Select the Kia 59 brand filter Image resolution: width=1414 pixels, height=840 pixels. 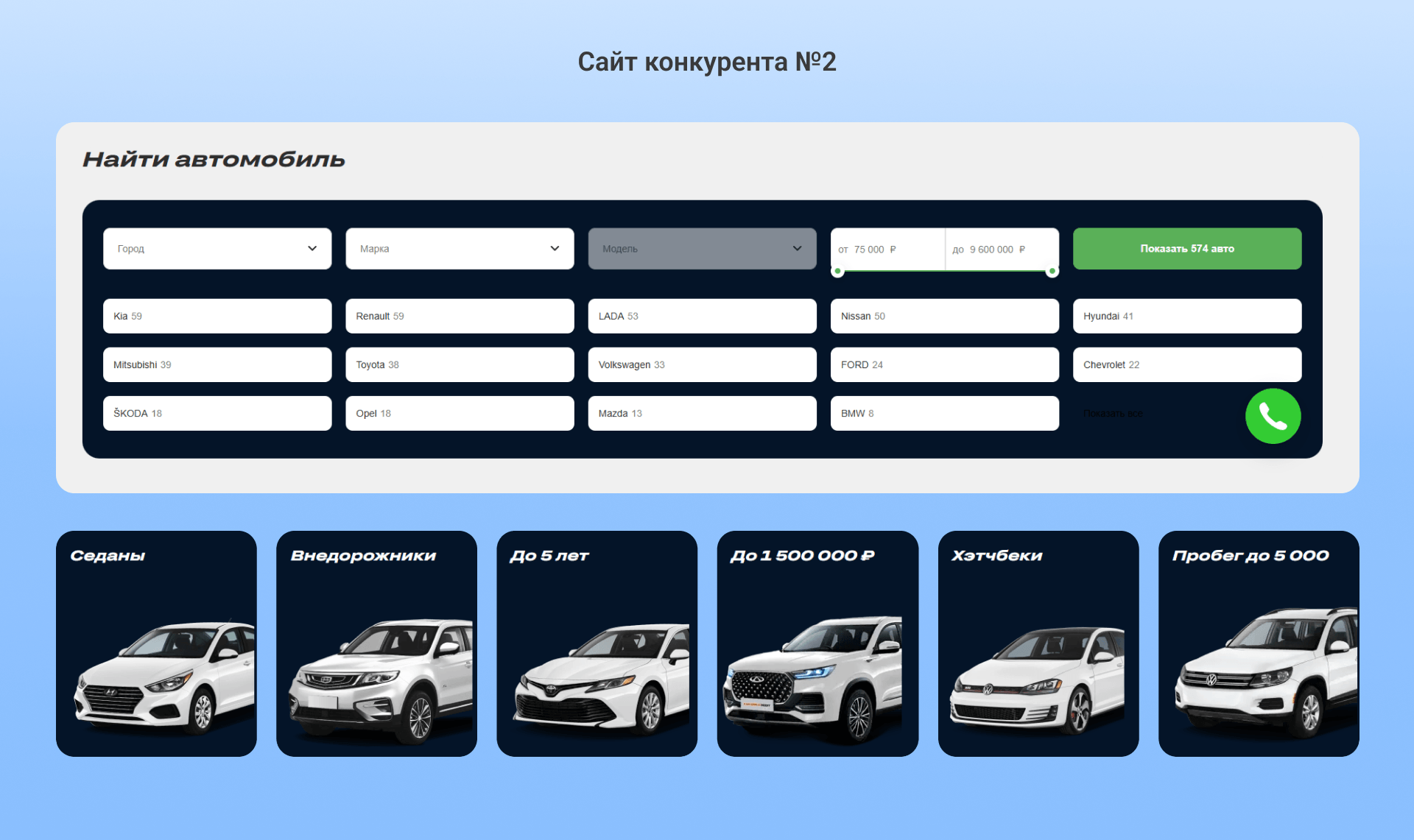(x=217, y=316)
